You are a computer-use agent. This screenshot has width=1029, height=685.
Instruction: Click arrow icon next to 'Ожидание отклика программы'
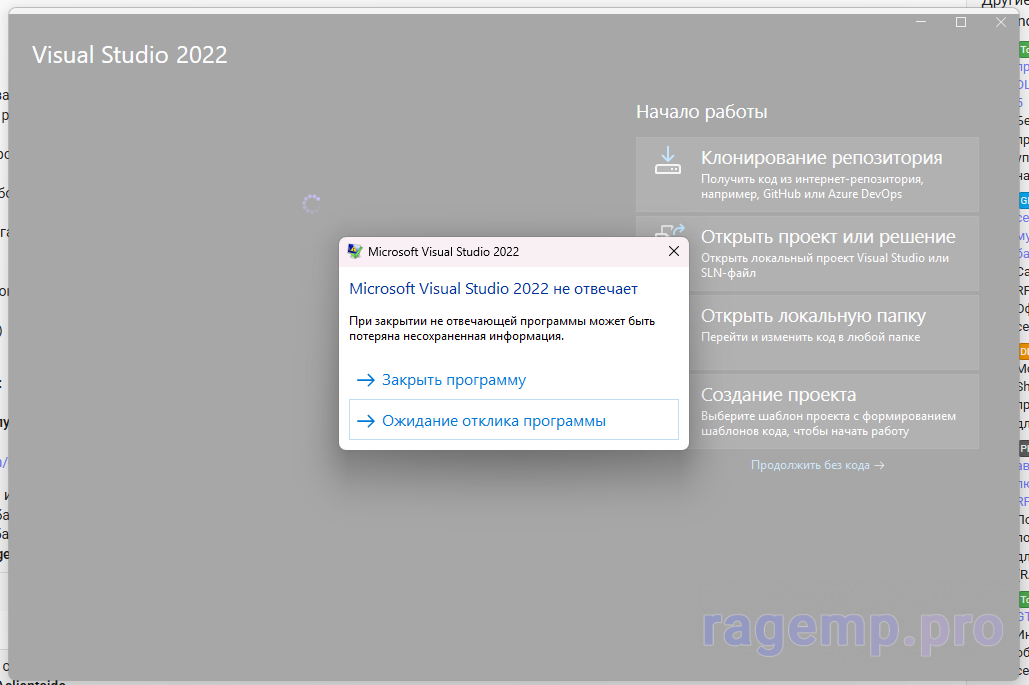click(x=366, y=421)
